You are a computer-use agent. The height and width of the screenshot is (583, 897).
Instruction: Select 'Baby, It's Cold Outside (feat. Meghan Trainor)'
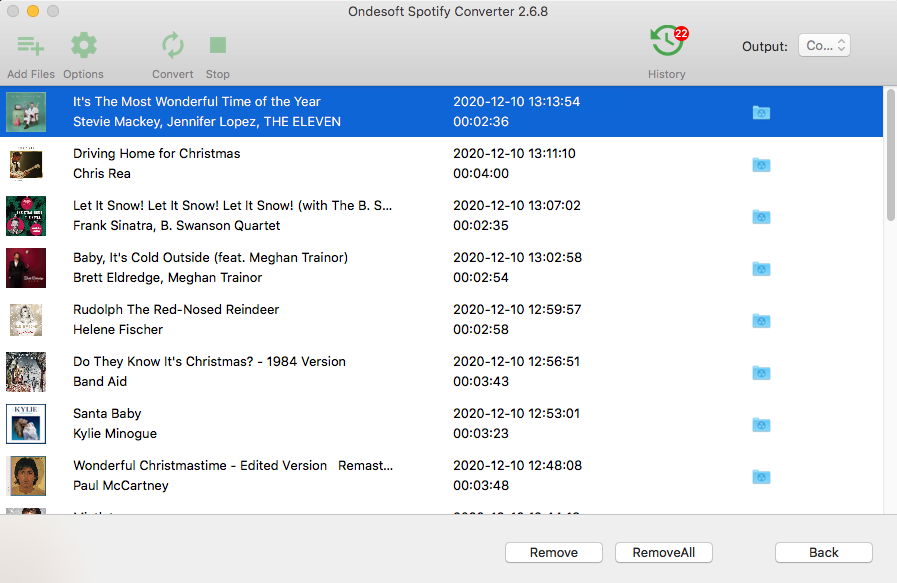(x=211, y=257)
